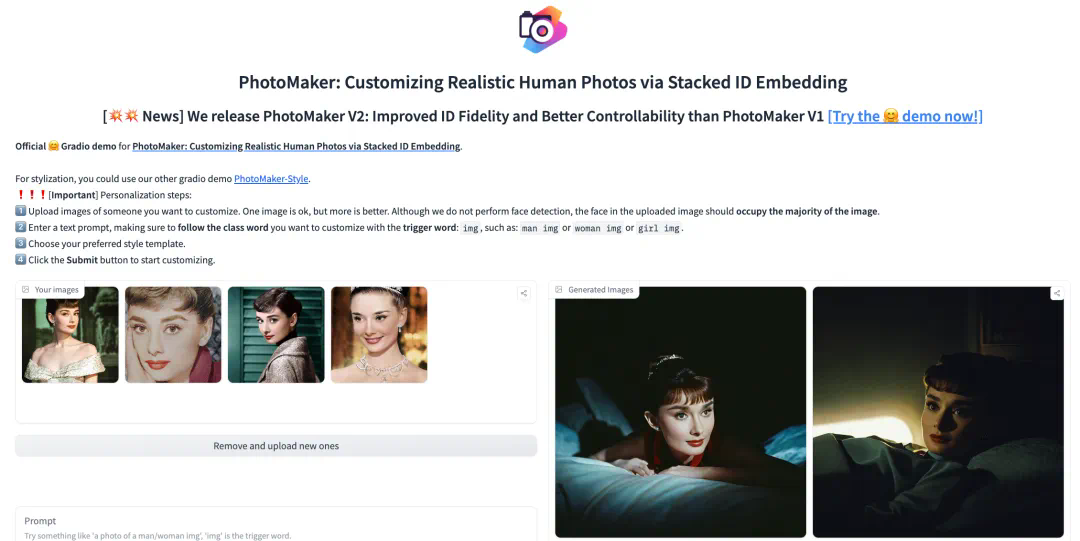
Task: Share the uploaded images gallery
Action: (x=523, y=293)
